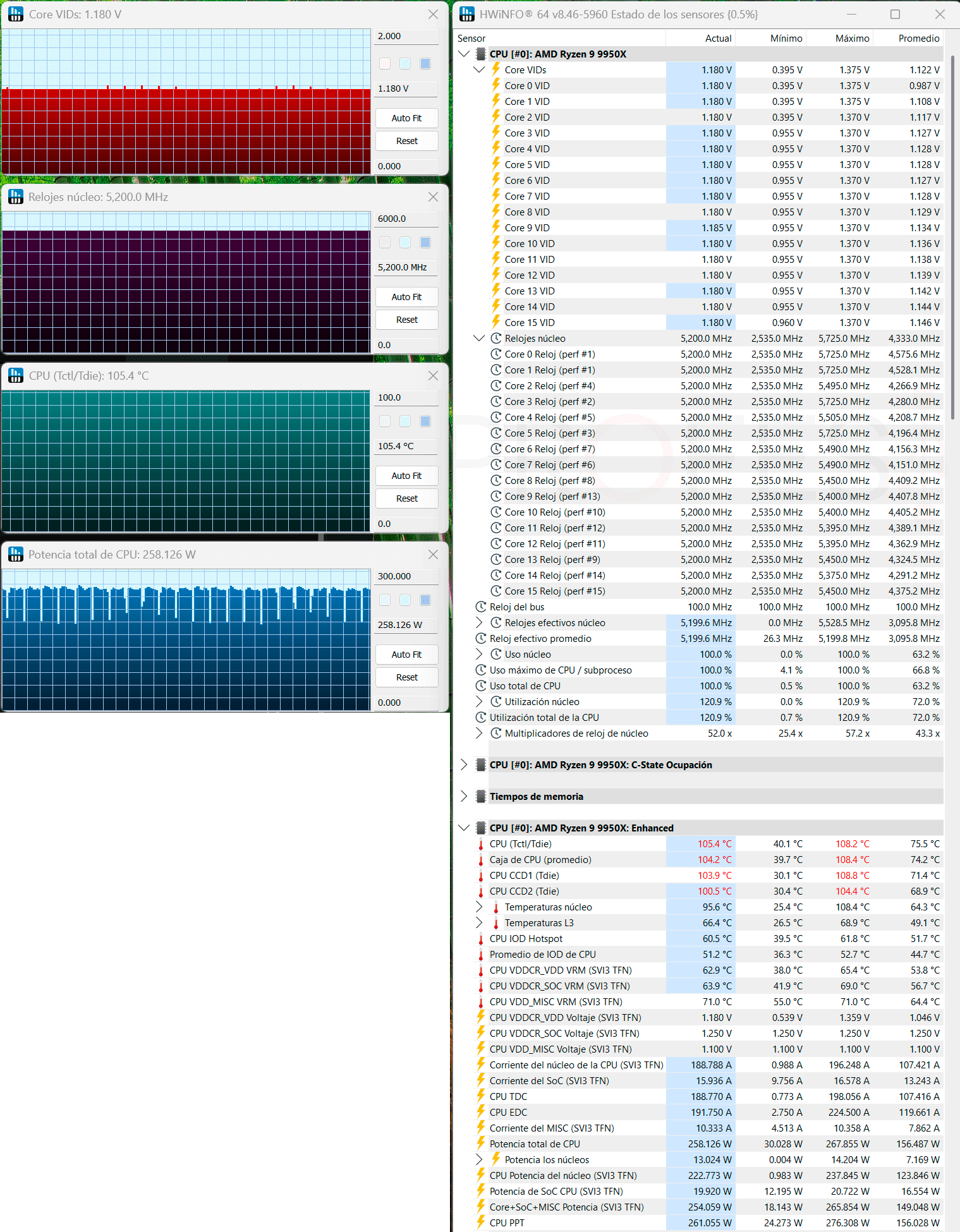960x1232 pixels.
Task: Click chip icon beside Tiempos de memoria
Action: coord(481,796)
